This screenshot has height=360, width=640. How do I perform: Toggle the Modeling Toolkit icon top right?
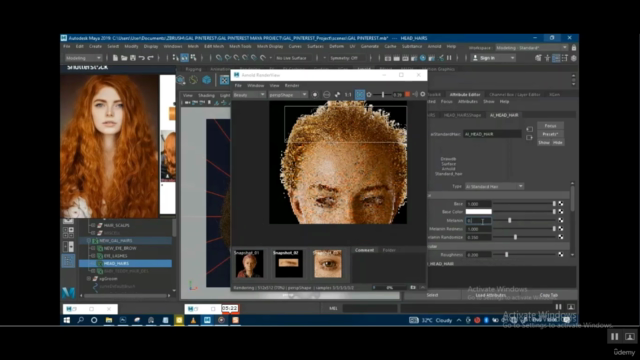pyautogui.click(x=538, y=58)
